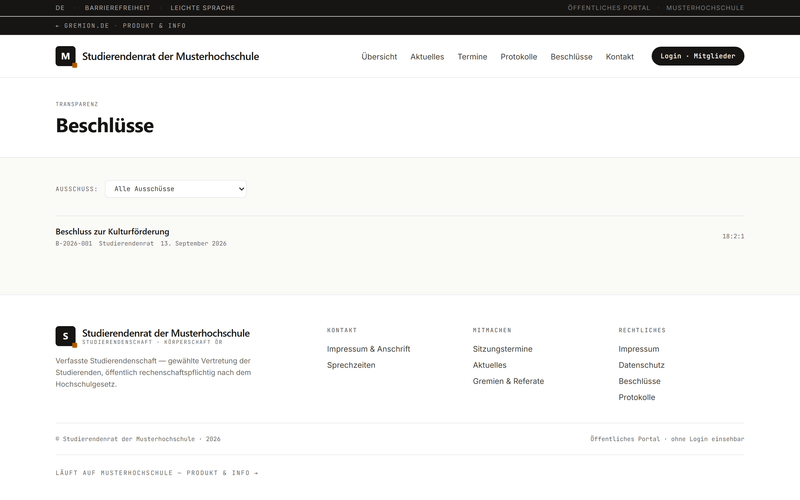Click Läuft auf Musterhochschule Produkt & Info link
The height and width of the screenshot is (500, 800).
pyautogui.click(x=157, y=473)
